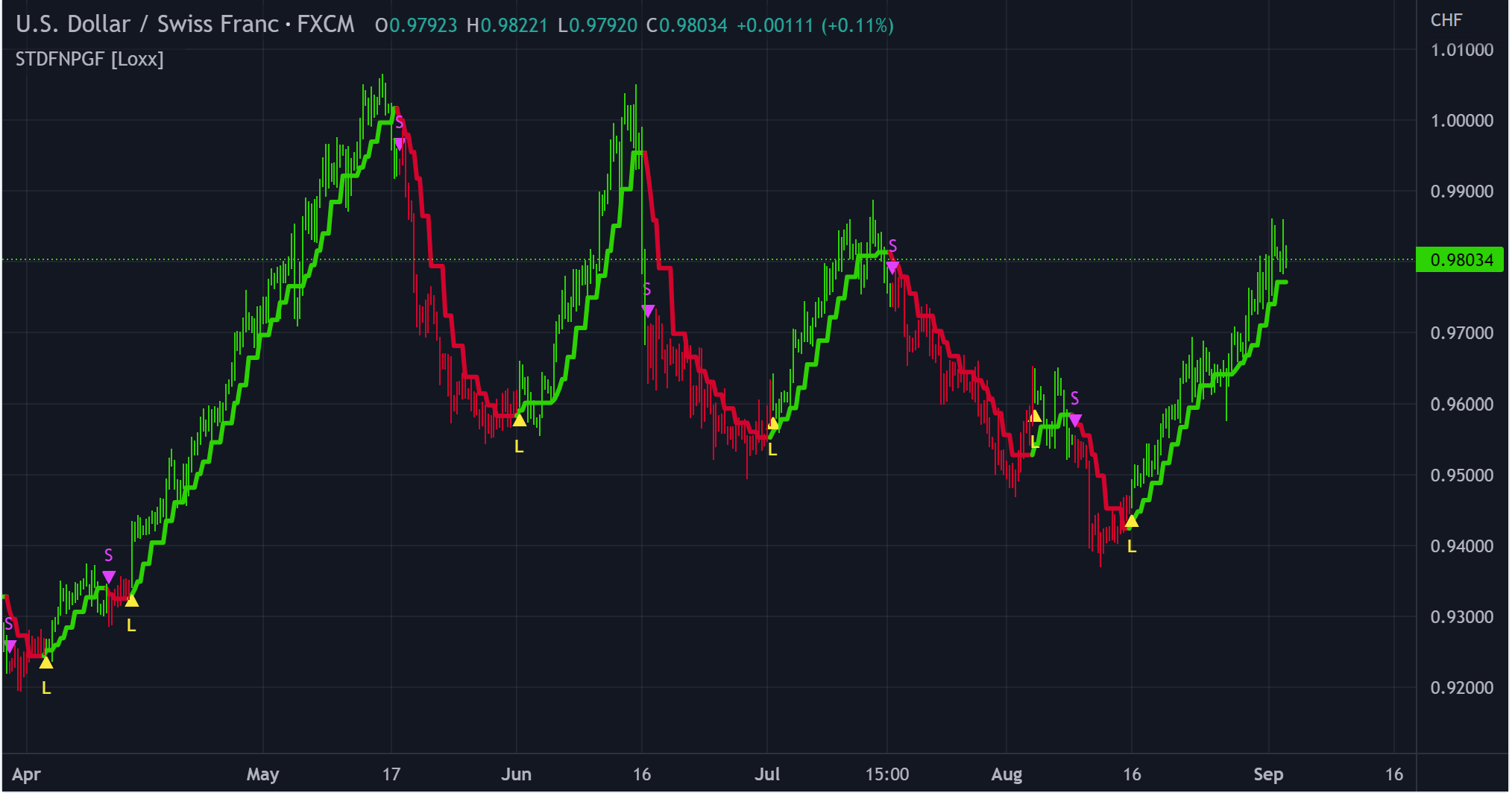Click the Sep label on the time axis
Viewport: 1512px width, 793px height.
click(x=1267, y=774)
